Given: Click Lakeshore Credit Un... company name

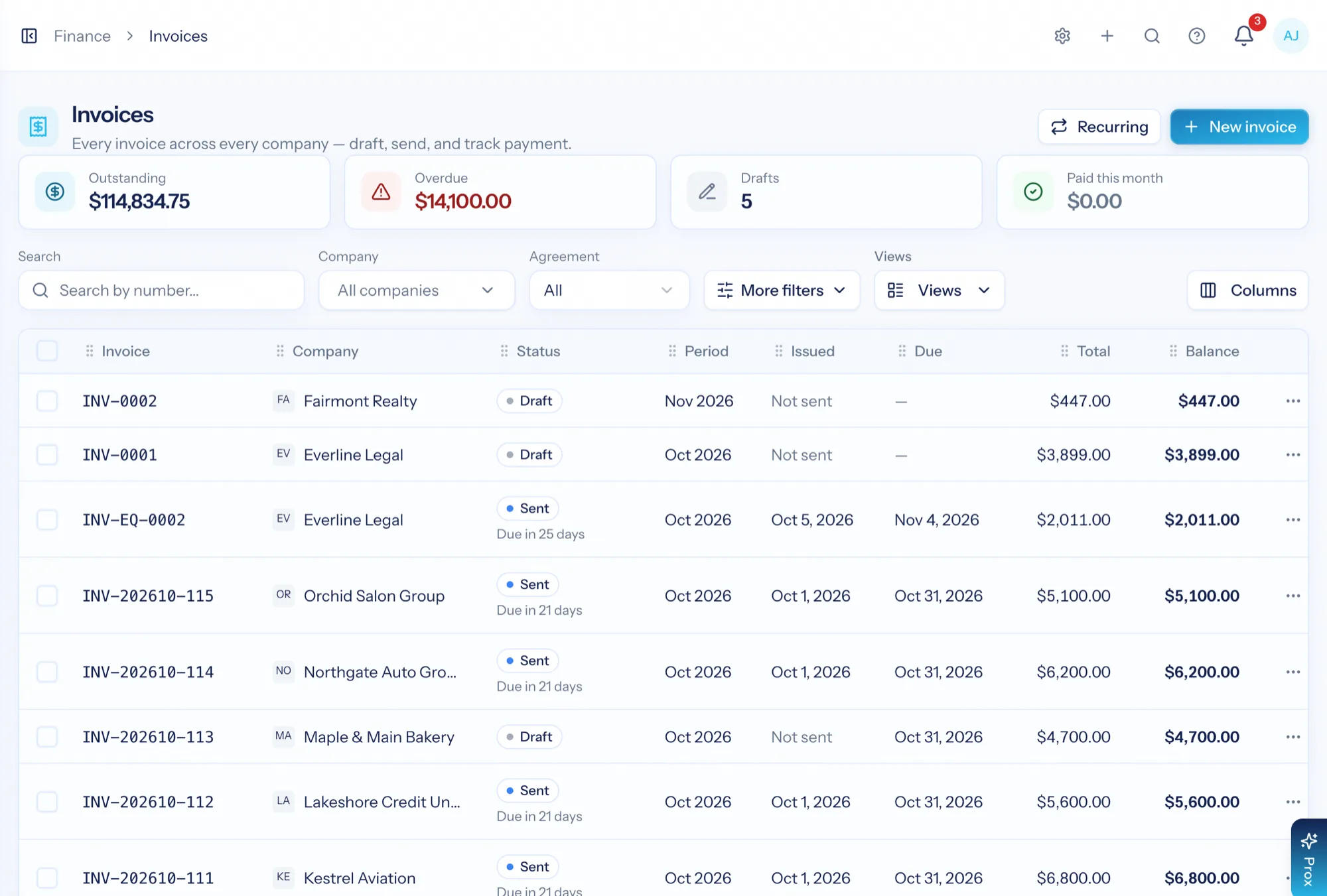Looking at the screenshot, I should click(x=382, y=802).
